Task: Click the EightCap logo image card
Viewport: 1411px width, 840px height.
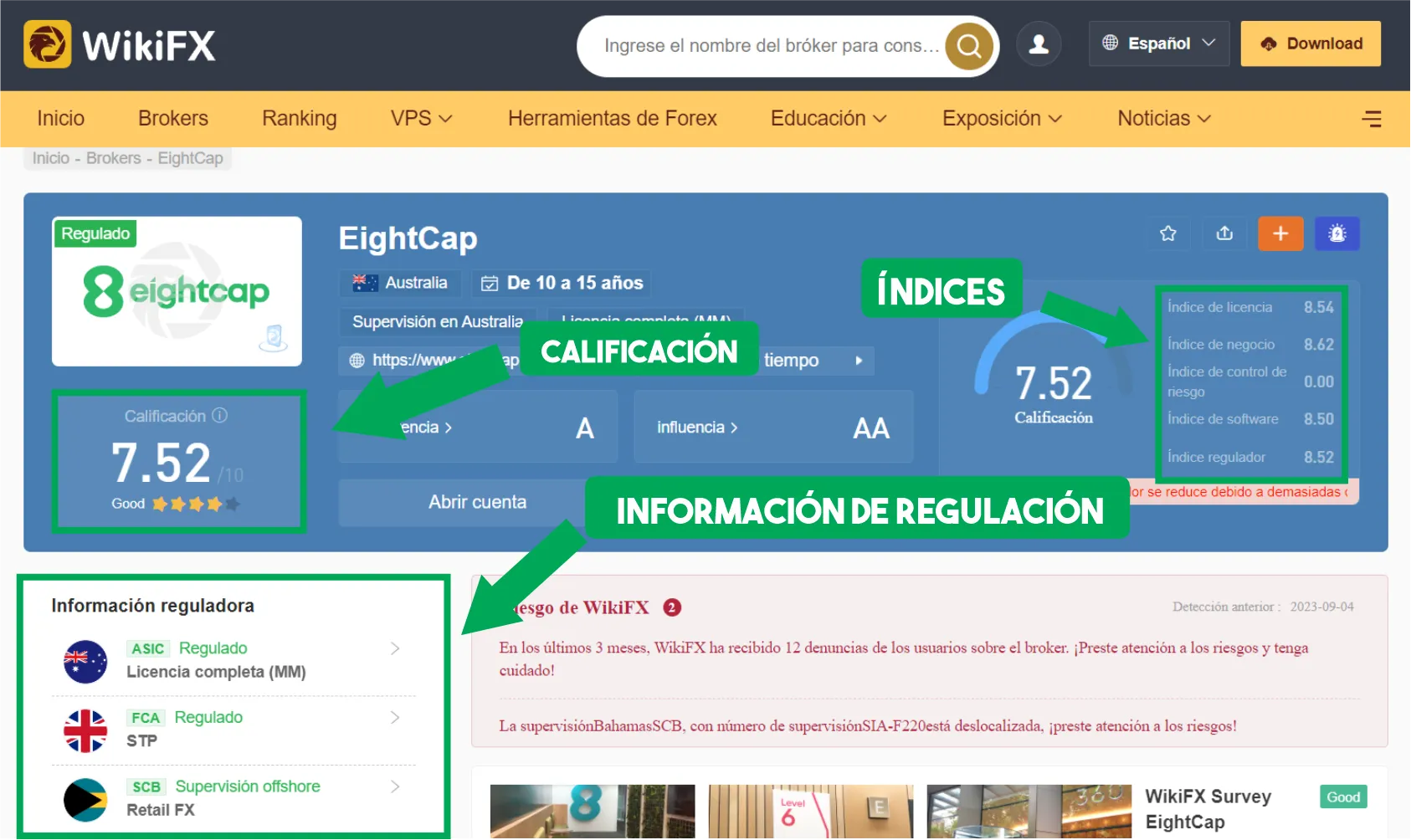Action: pyautogui.click(x=177, y=291)
